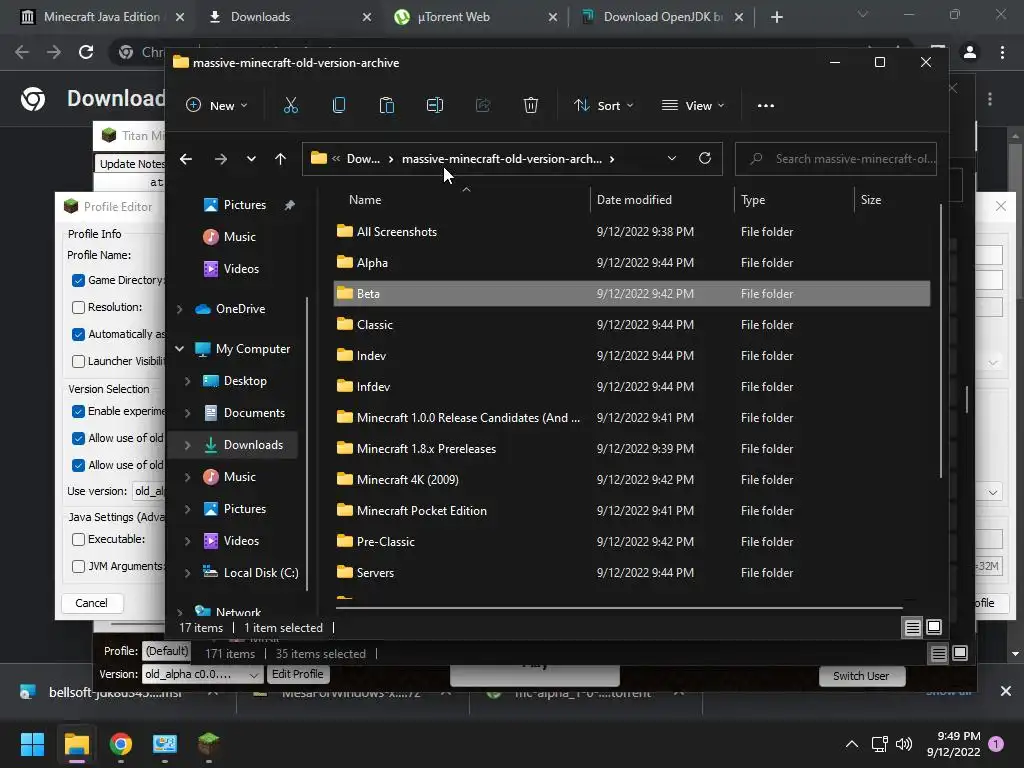Enable the Launcher Visibility checkbox

pos(78,361)
